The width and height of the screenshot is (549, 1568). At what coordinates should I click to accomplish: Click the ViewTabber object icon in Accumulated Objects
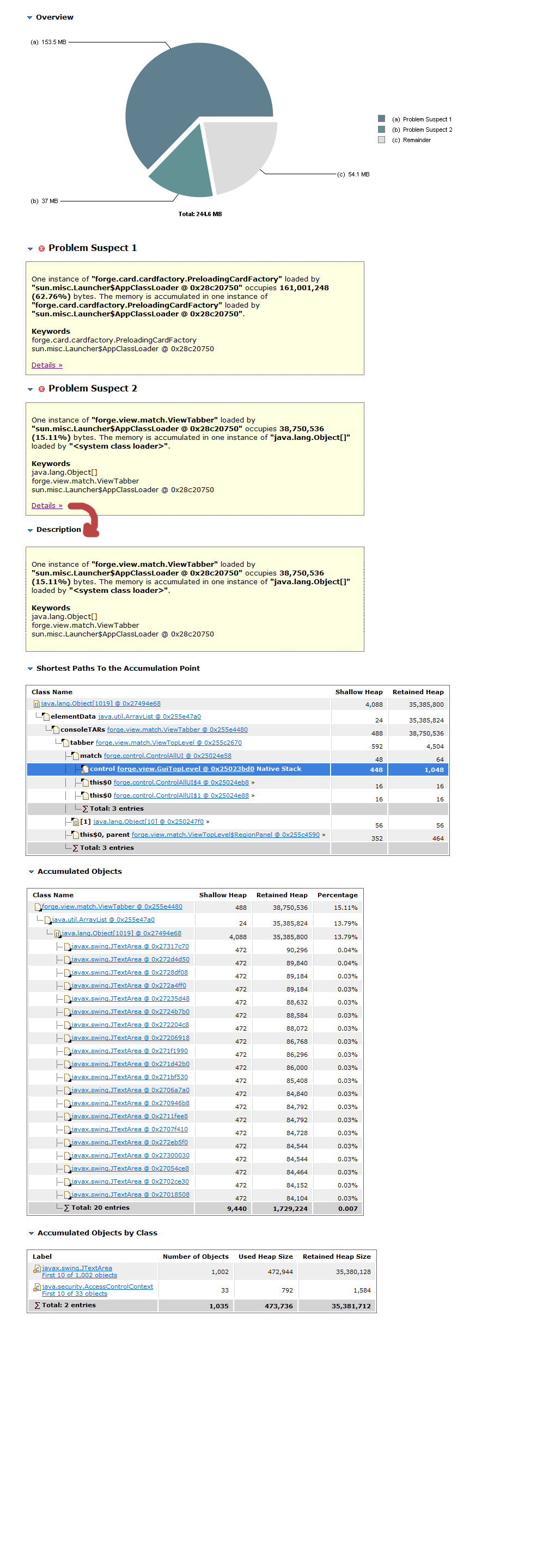pyautogui.click(x=38, y=907)
